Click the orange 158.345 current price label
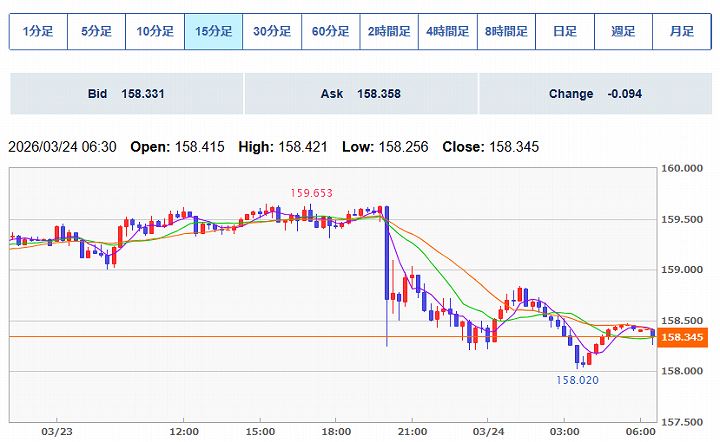Viewport: 720px width, 442px height. click(683, 338)
